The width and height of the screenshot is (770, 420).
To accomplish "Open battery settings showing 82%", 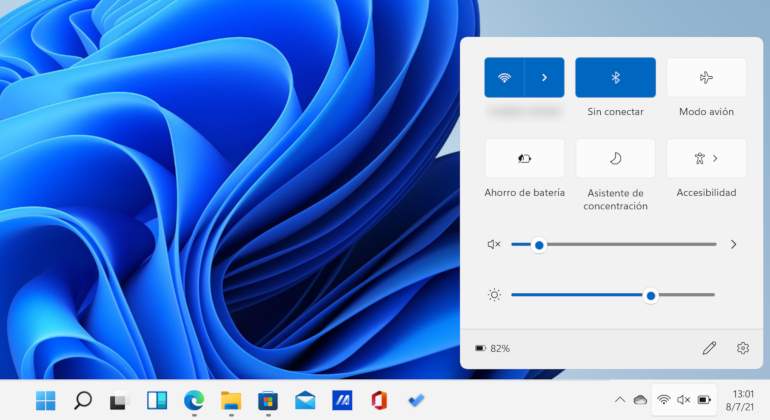I will point(493,348).
